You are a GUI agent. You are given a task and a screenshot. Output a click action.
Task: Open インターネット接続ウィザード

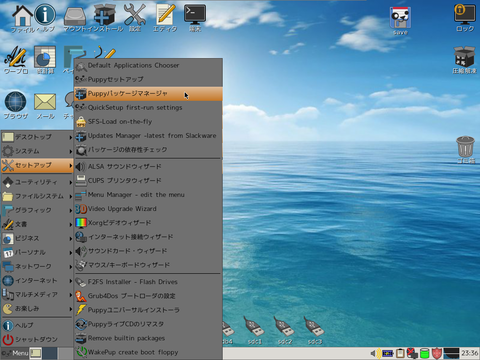tap(148, 237)
